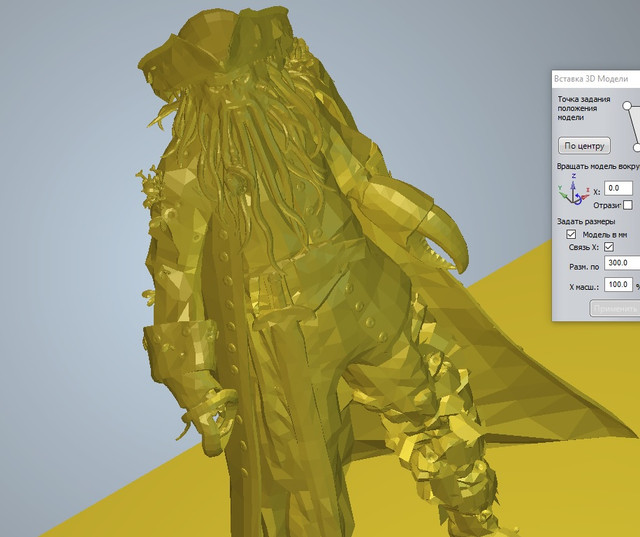Click the XYZ rotation axes icon
The image size is (640, 537).
coord(573,190)
